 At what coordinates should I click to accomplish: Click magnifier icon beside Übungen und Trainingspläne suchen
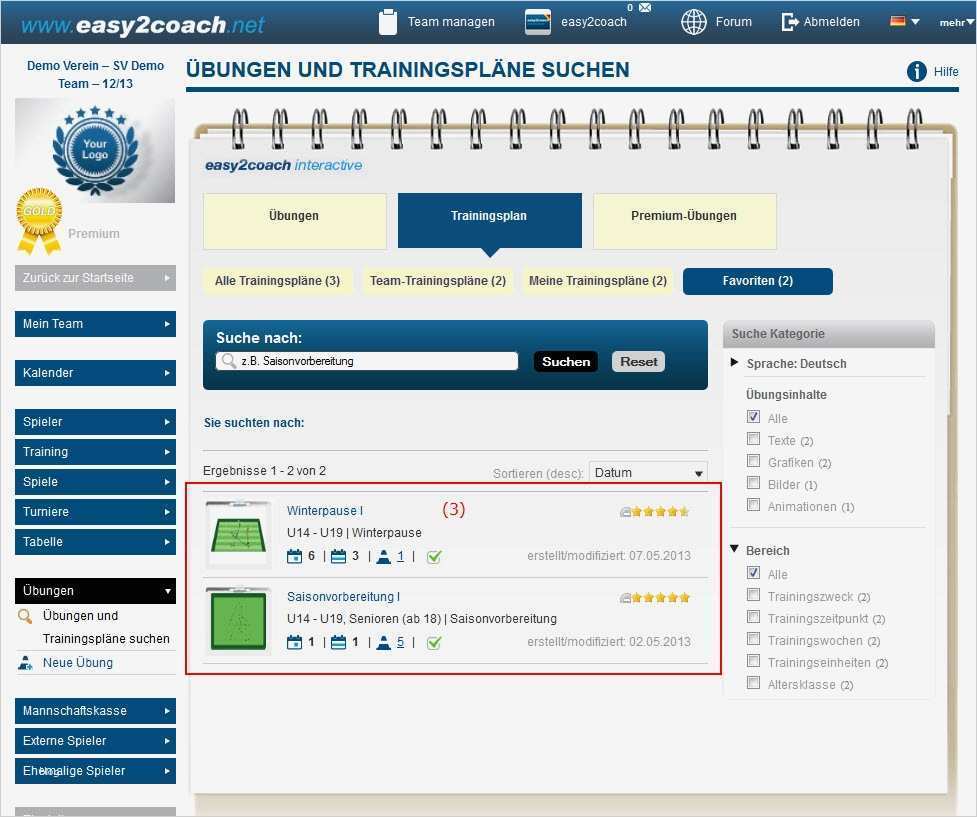click(x=25, y=616)
